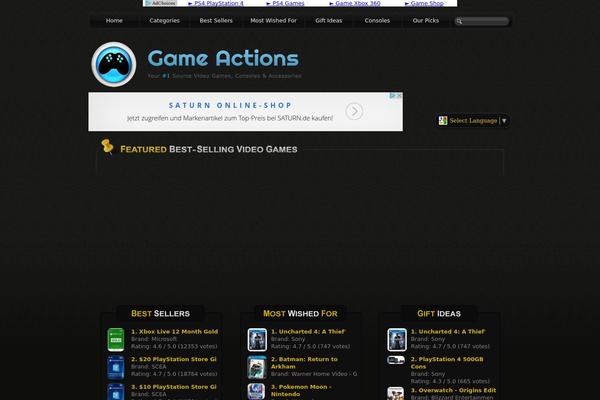The width and height of the screenshot is (600, 400).
Task: Click the Game Actions site title
Action: pos(223,58)
